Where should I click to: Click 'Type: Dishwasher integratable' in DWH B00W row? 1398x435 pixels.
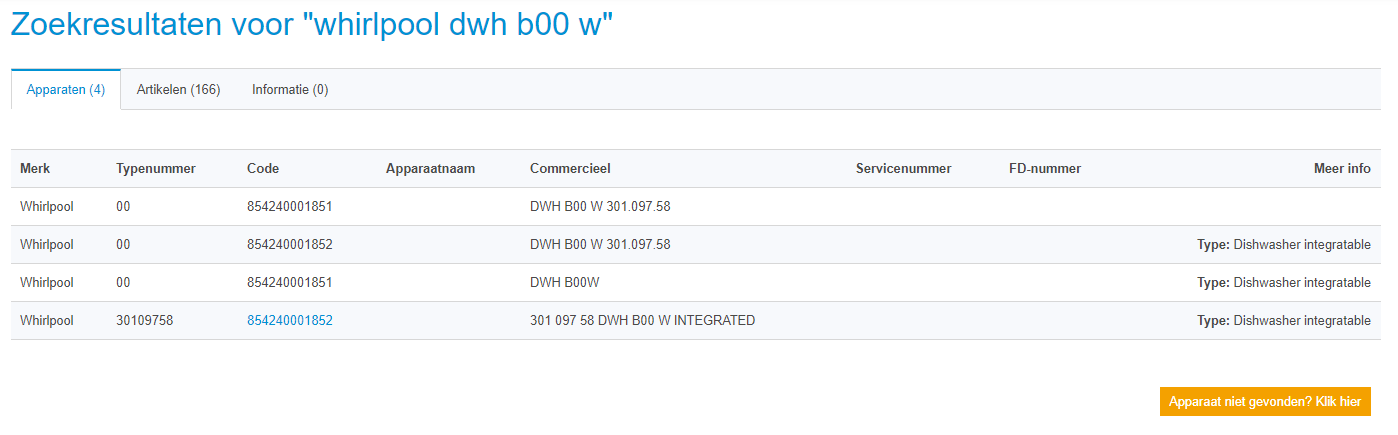pos(1284,283)
